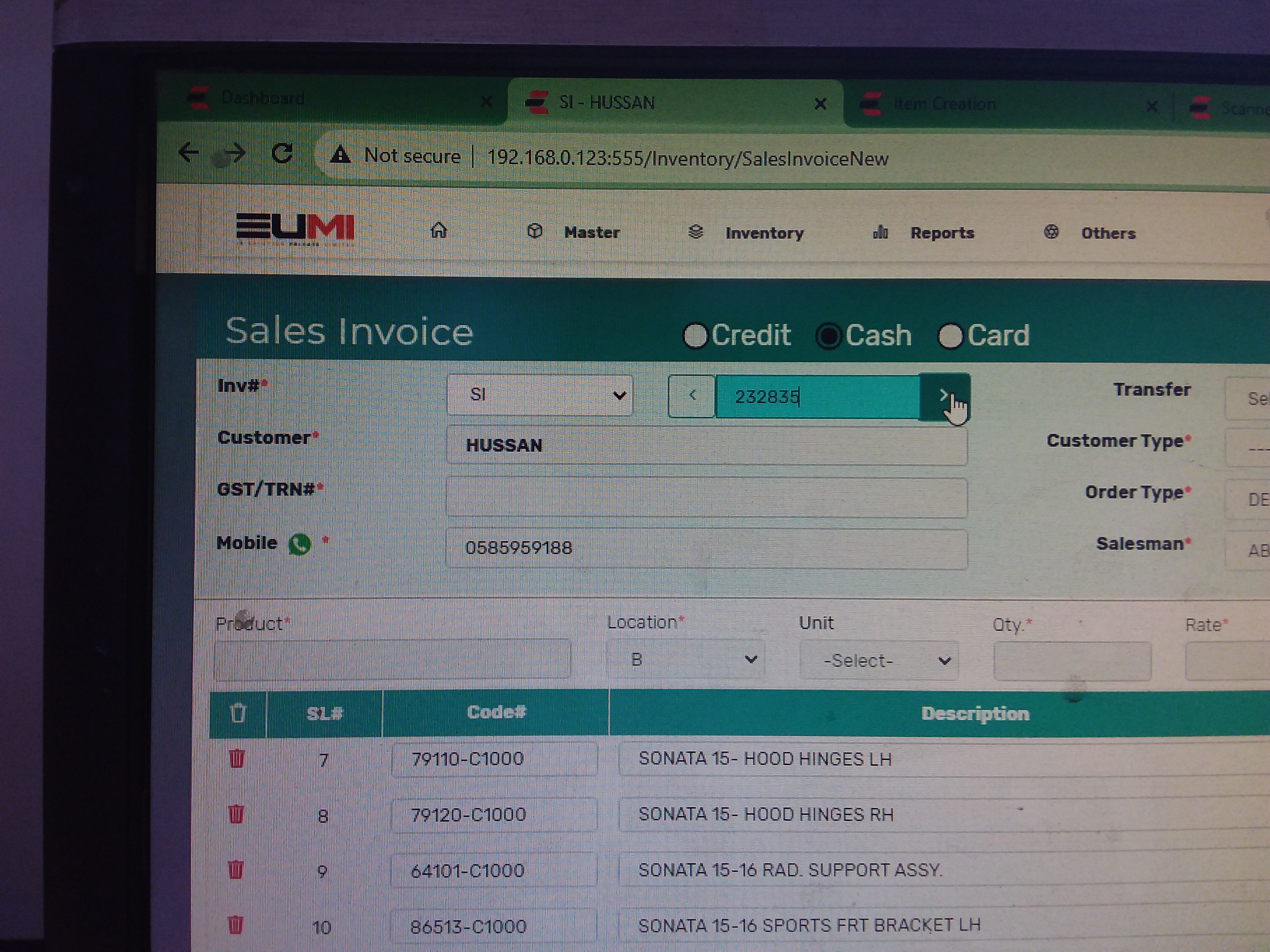The image size is (1270, 952).
Task: Click the browser back arrow
Action: click(x=188, y=153)
